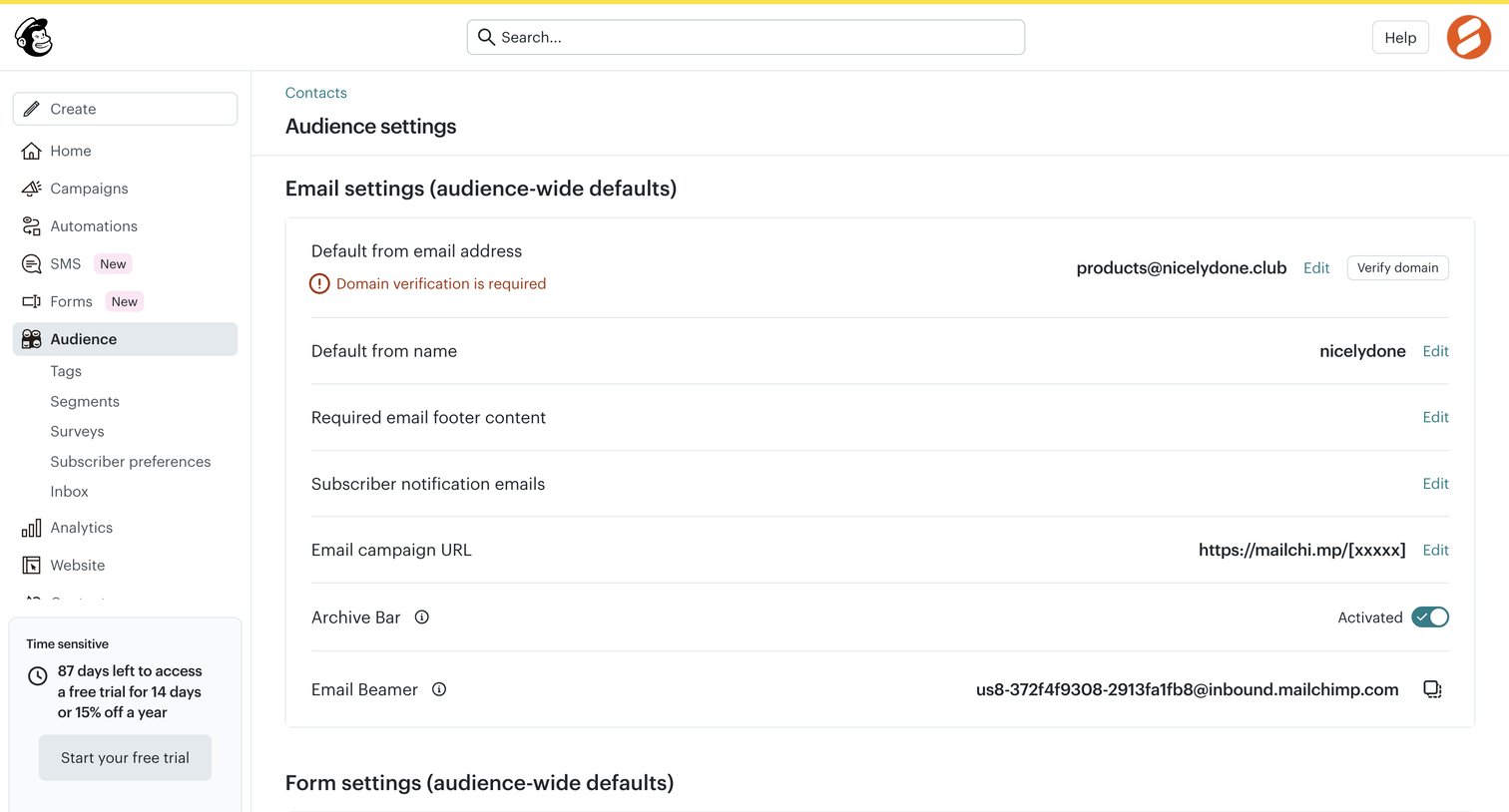
Task: Click the Contacts breadcrumb link
Action: coord(316,93)
